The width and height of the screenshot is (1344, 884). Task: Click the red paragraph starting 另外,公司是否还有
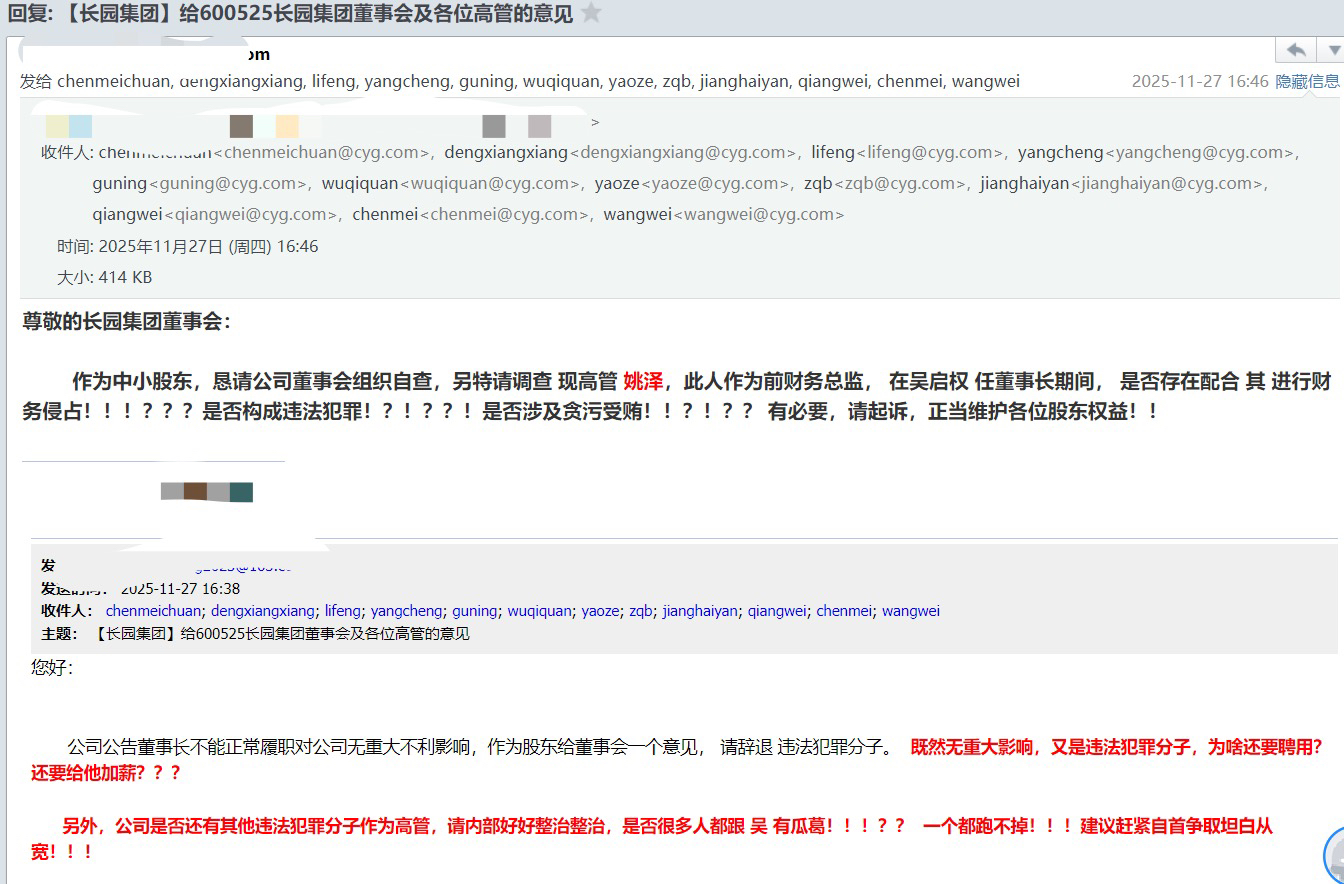652,839
